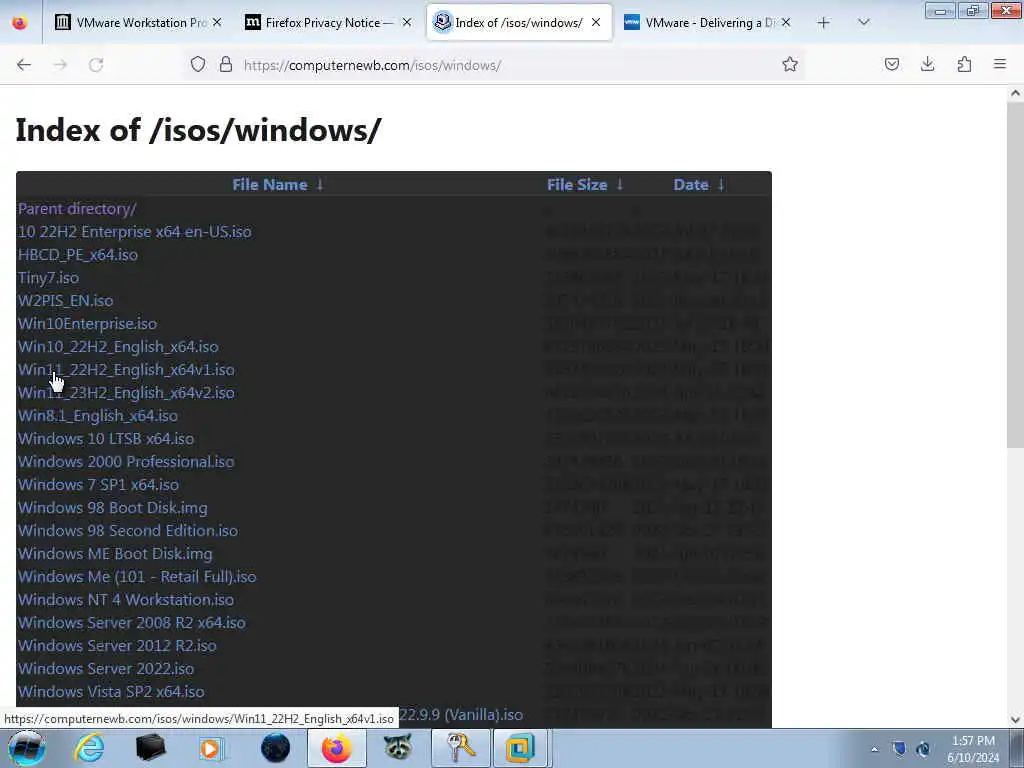Open the Firefox View pinned icon

click(20, 23)
